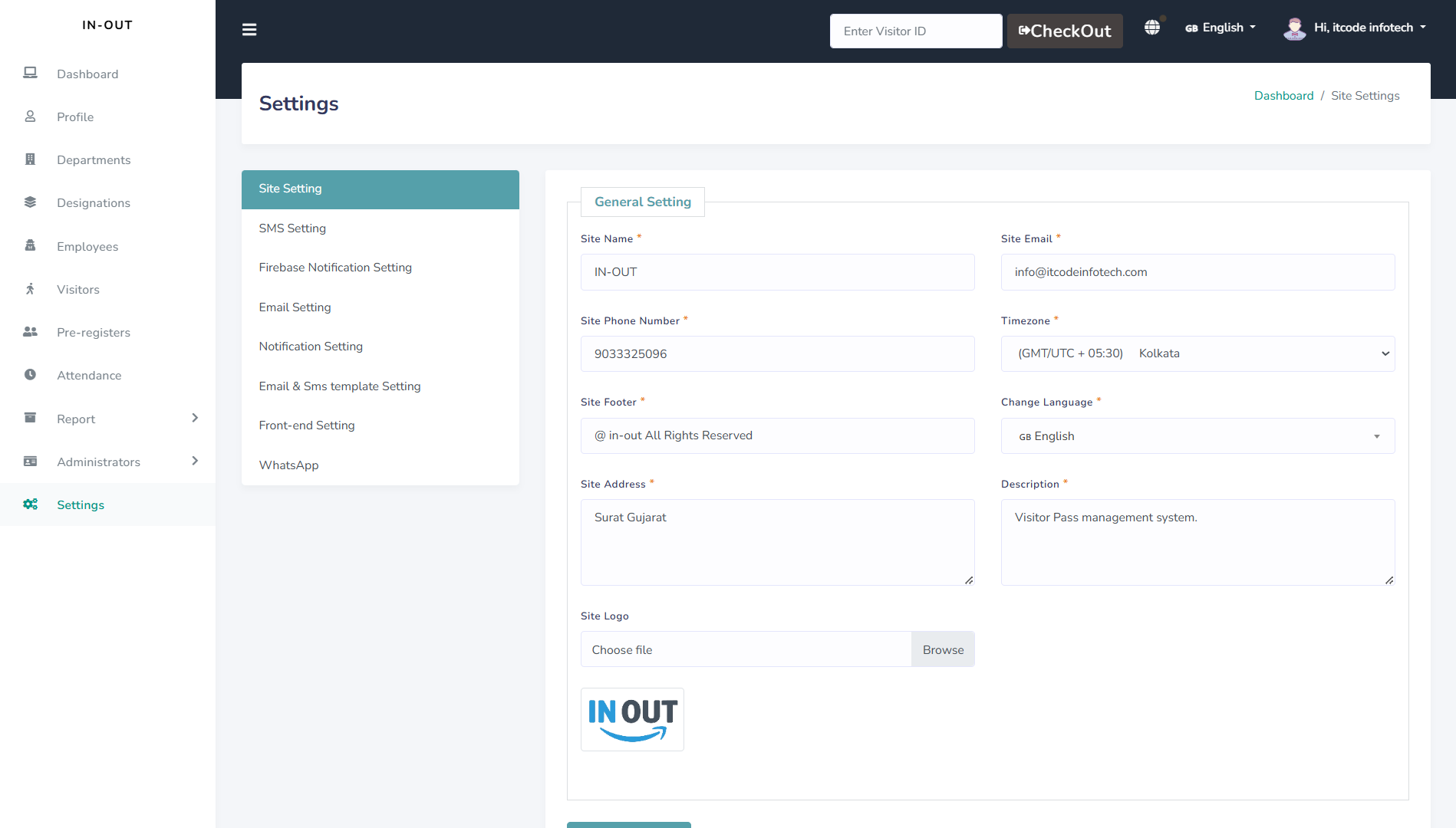Screen dimensions: 1456x828
Task: Click the Choose file input
Action: click(746, 649)
